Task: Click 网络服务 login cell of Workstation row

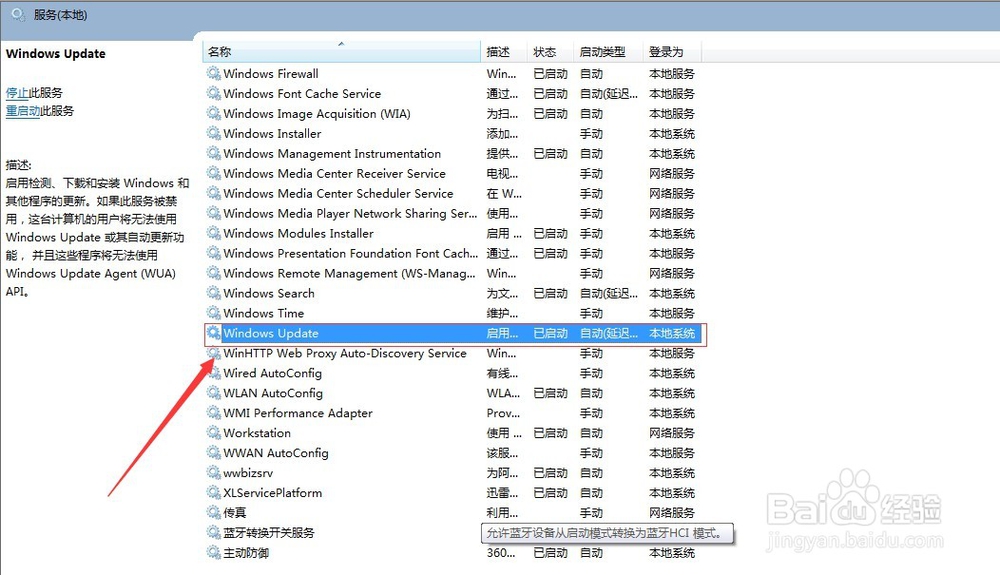Action: click(x=672, y=433)
